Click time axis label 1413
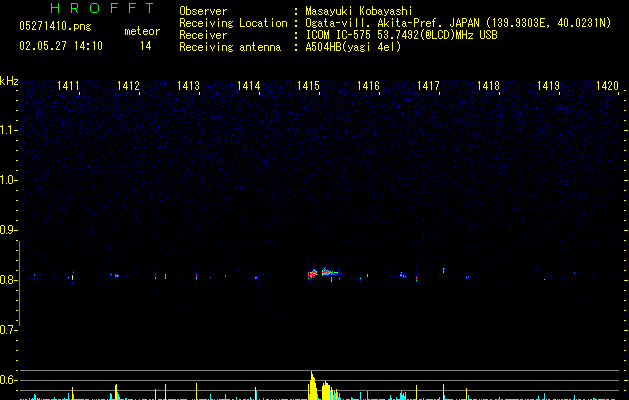The height and width of the screenshot is (400, 629). click(188, 86)
